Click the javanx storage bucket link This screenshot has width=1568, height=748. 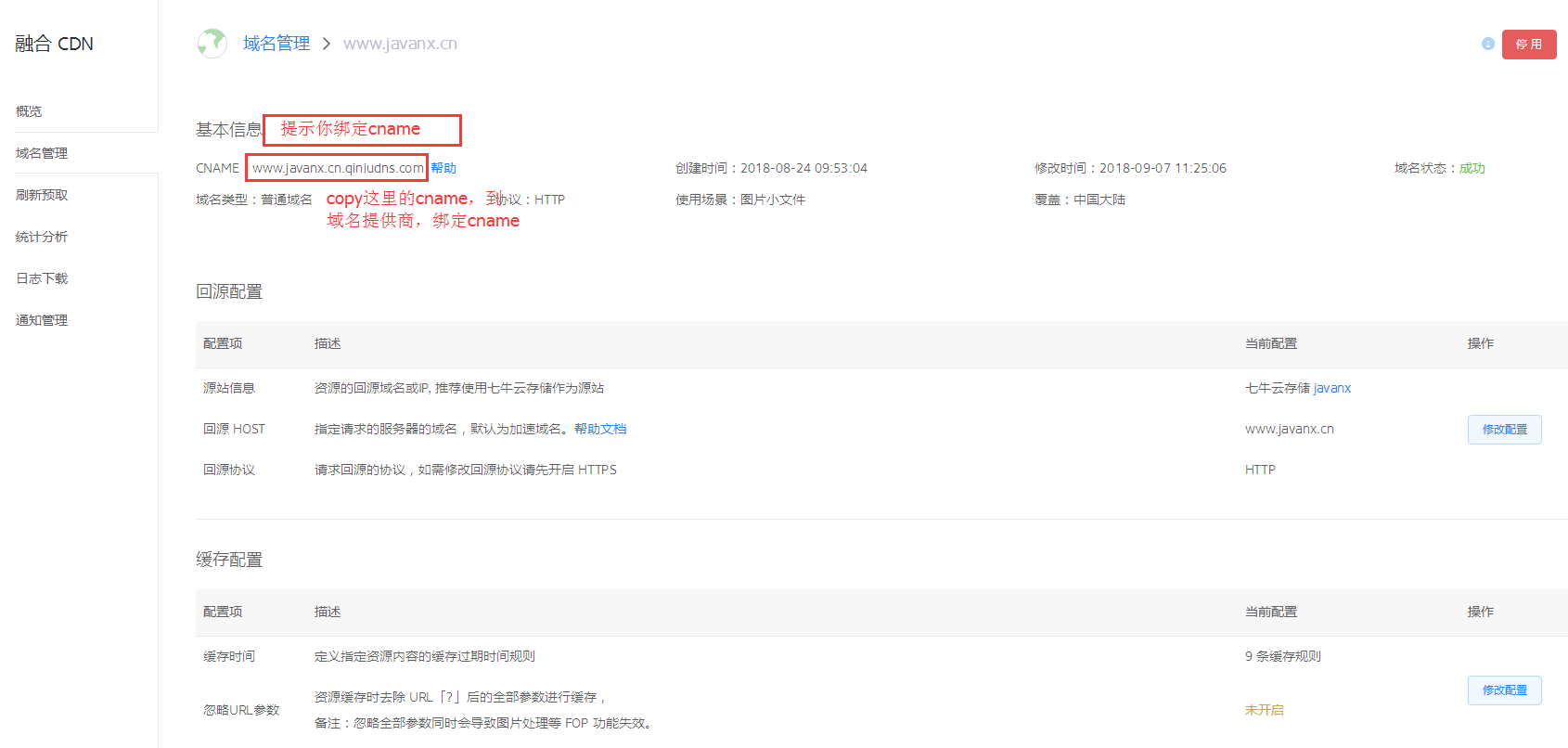(1332, 388)
